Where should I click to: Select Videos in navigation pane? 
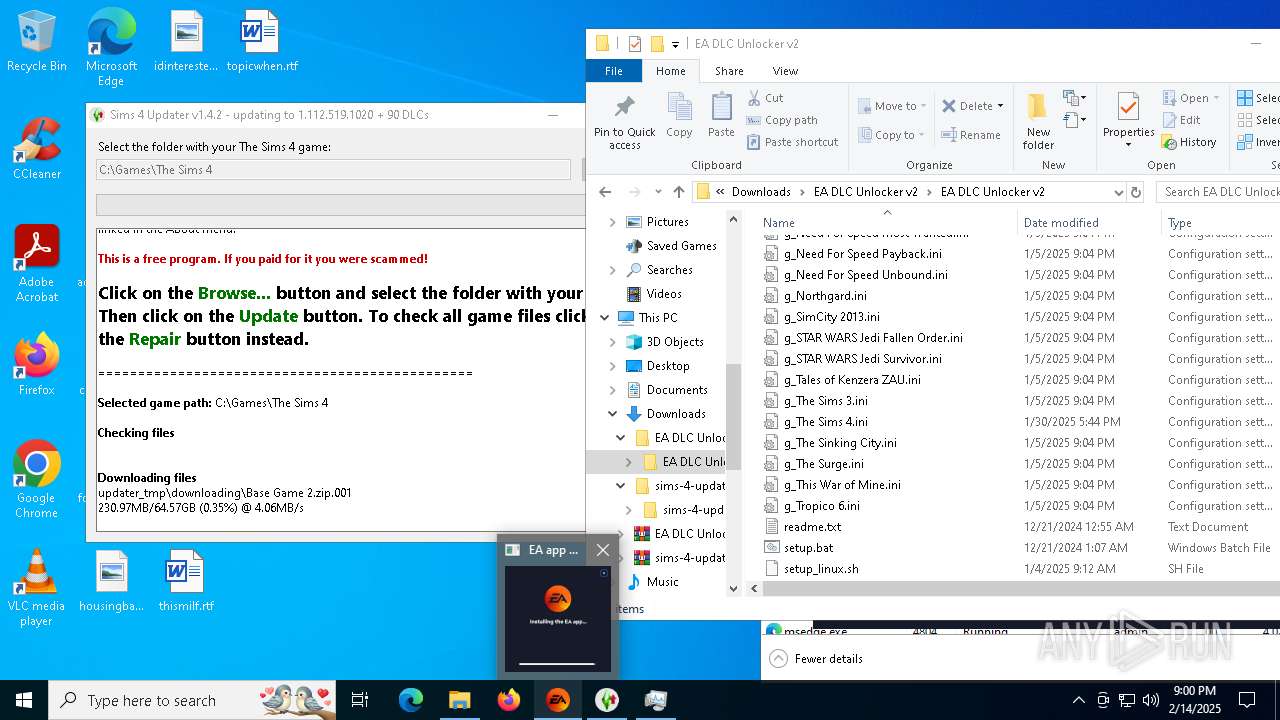pos(664,294)
